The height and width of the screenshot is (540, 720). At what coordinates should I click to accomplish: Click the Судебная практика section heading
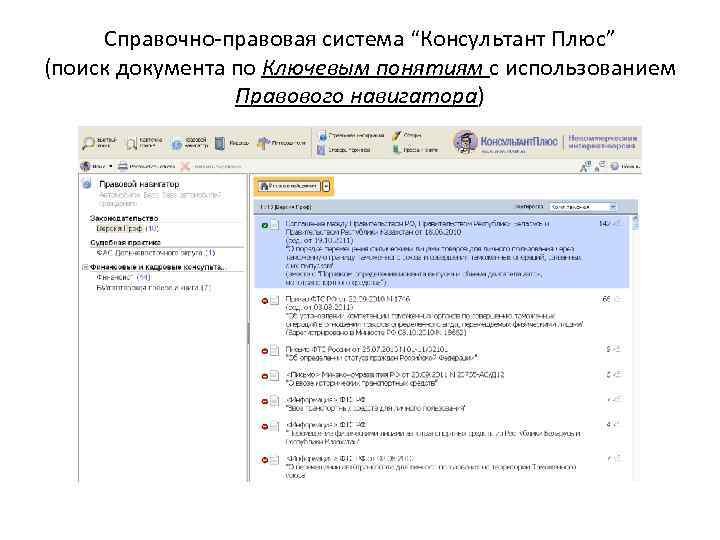(125, 242)
